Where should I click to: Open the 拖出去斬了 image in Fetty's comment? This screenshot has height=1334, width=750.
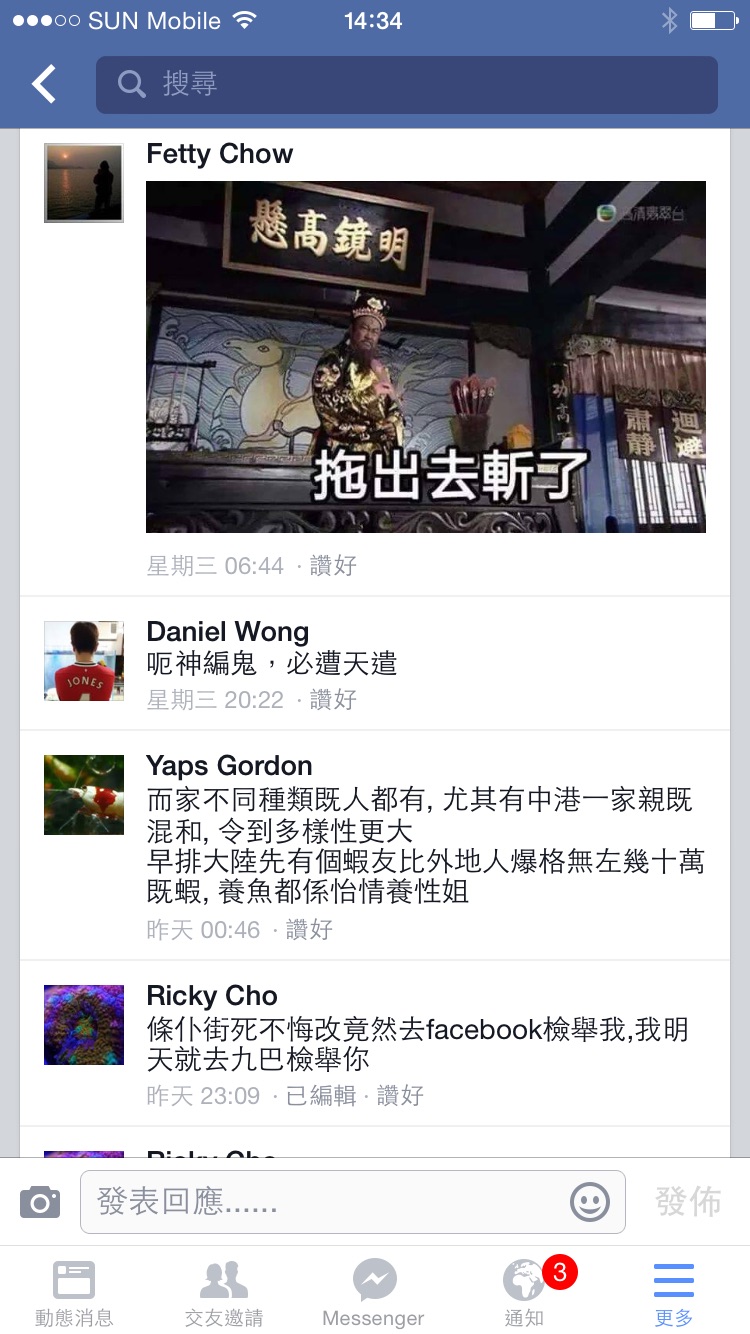tap(426, 357)
